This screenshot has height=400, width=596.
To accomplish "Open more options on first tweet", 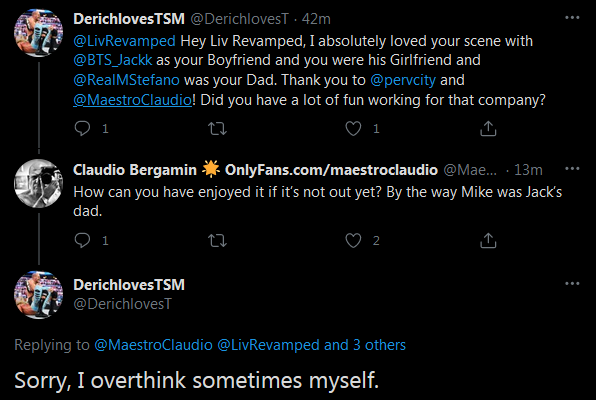I will [x=572, y=17].
